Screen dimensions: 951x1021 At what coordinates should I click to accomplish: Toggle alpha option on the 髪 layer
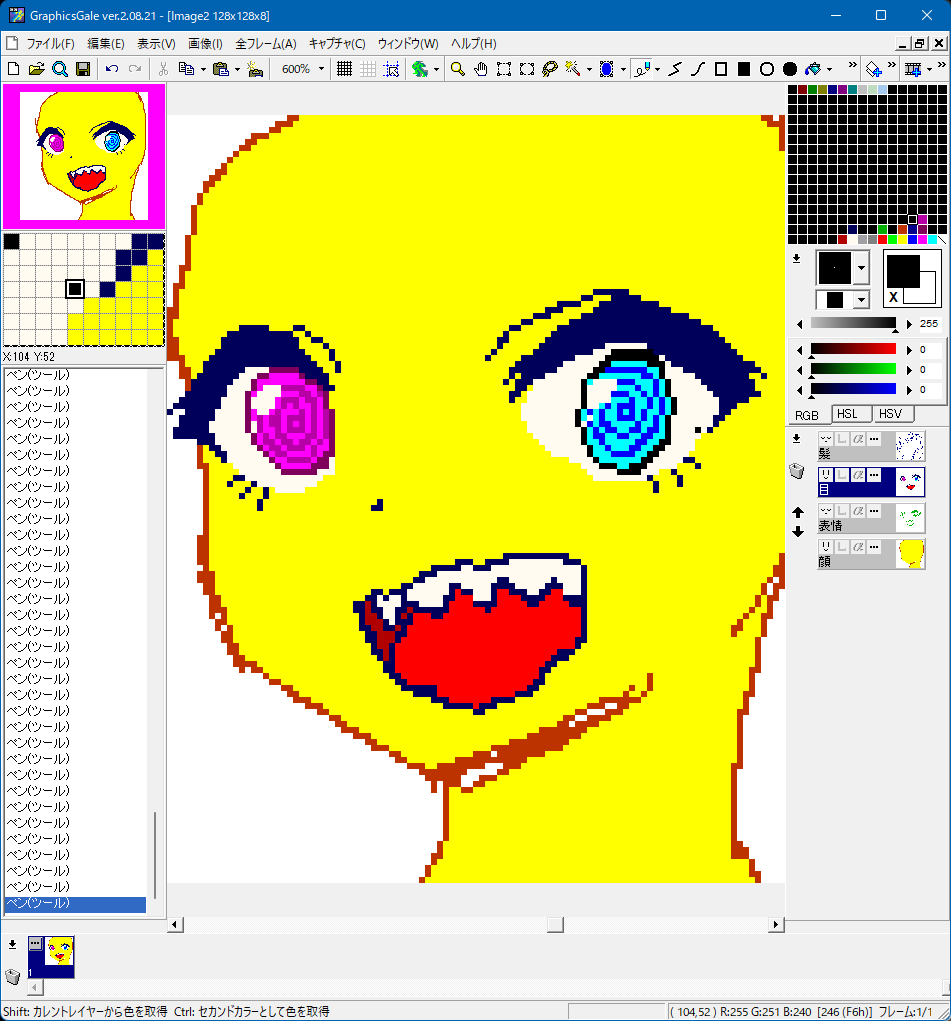click(x=858, y=439)
